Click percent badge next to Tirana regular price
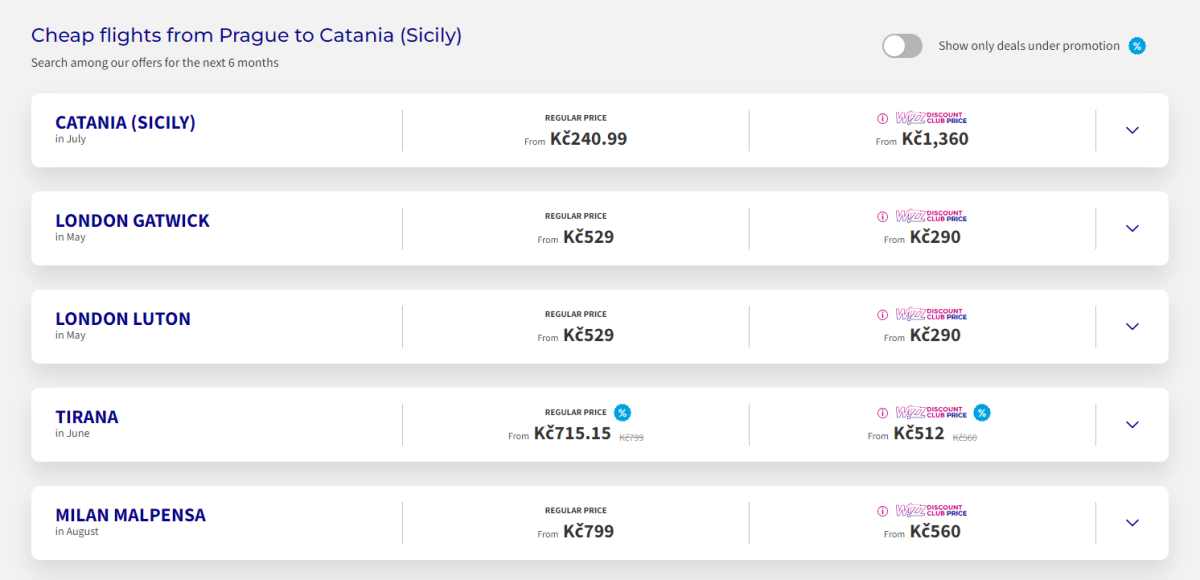 pyautogui.click(x=622, y=412)
